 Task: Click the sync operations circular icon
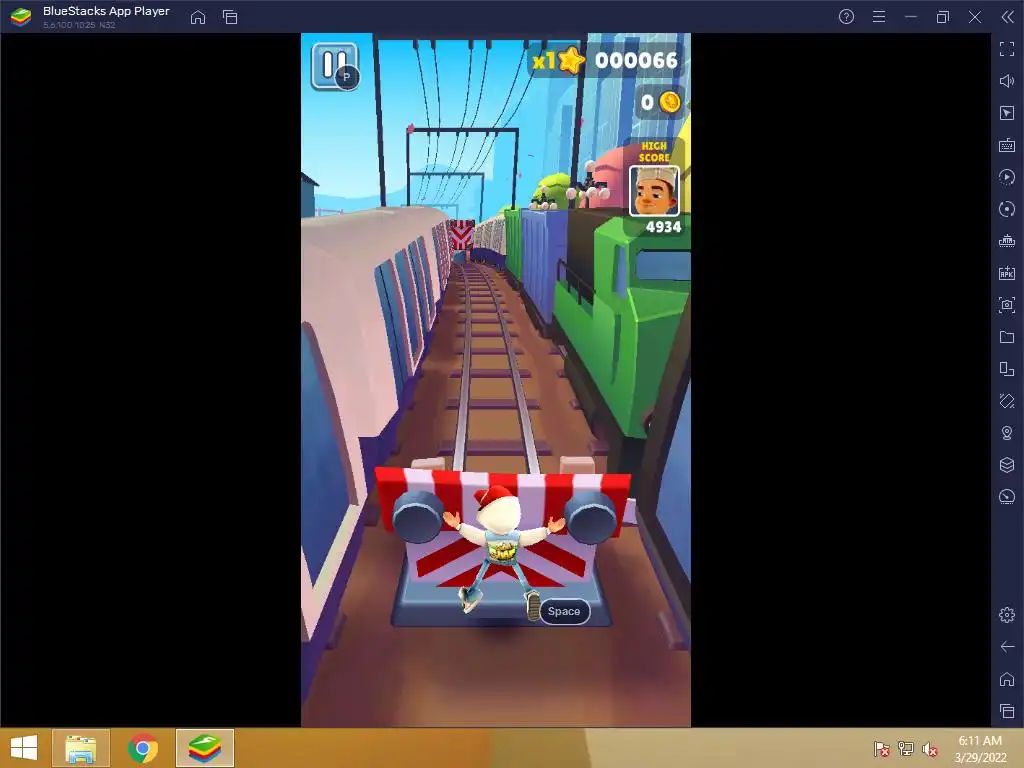(x=1007, y=209)
